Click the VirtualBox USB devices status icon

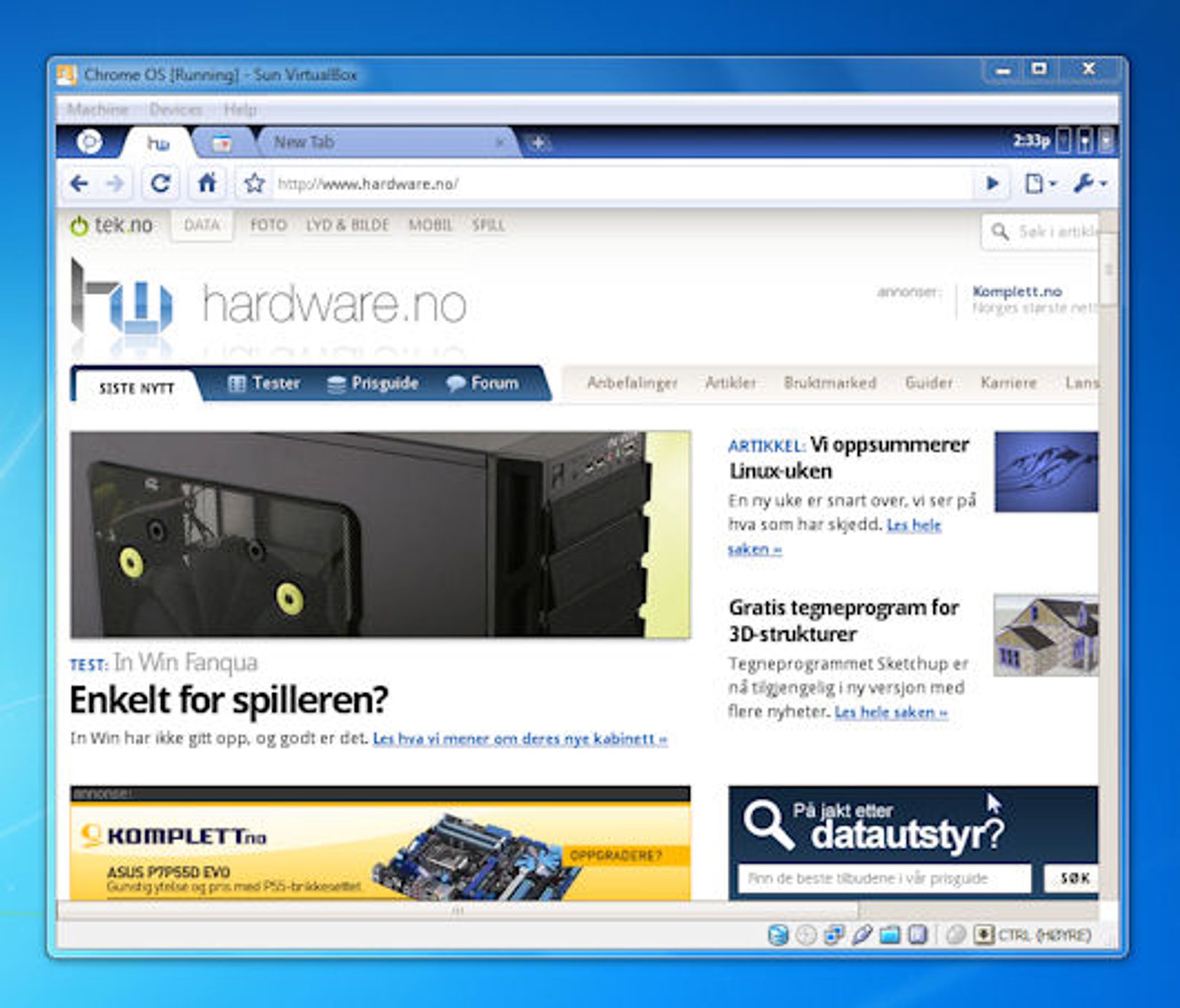tap(861, 935)
